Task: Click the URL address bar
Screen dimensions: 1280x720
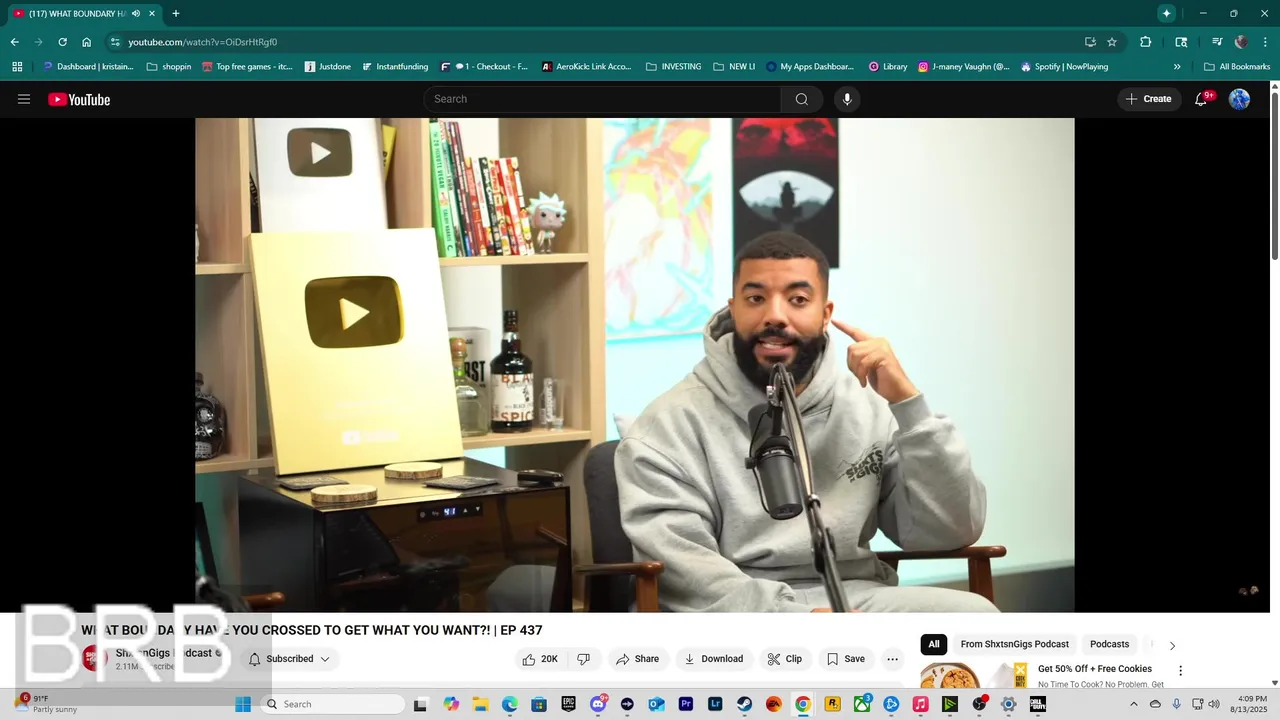Action: 600,42
